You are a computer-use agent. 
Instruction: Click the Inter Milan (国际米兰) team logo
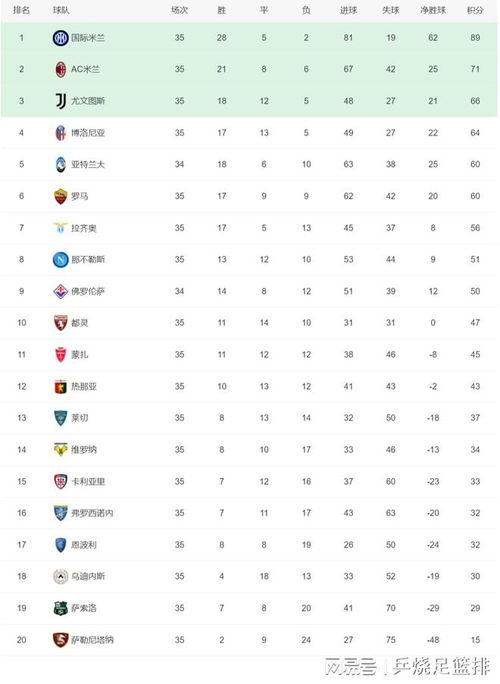tap(60, 38)
